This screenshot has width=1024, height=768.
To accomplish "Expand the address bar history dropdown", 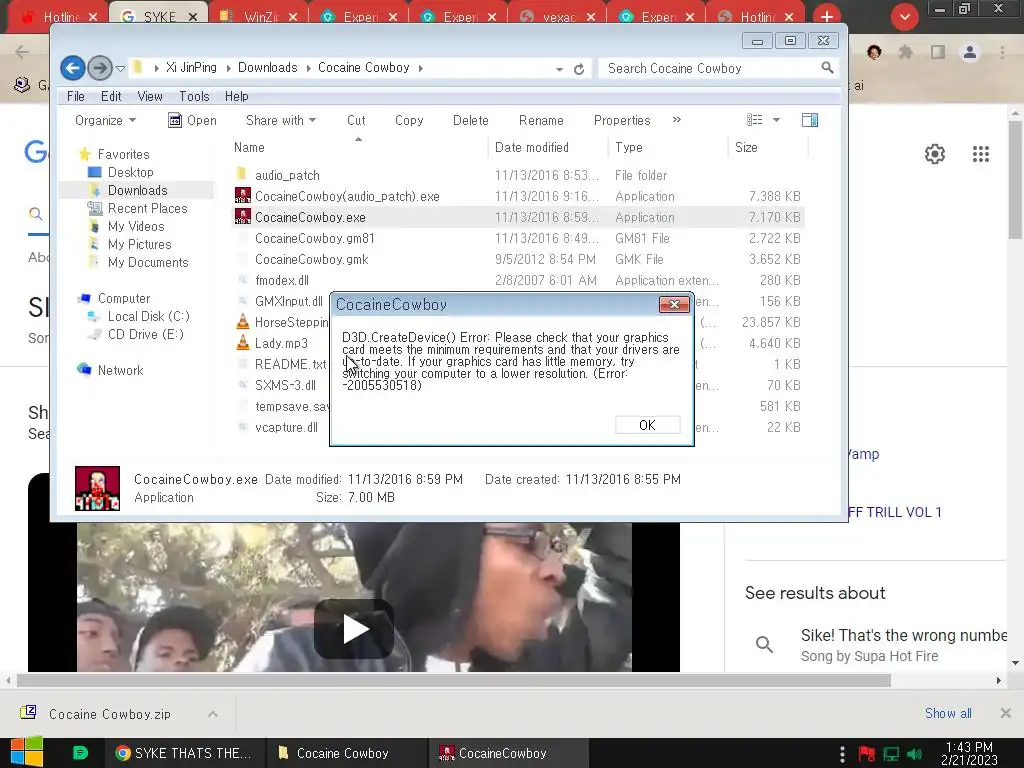I will [559, 69].
